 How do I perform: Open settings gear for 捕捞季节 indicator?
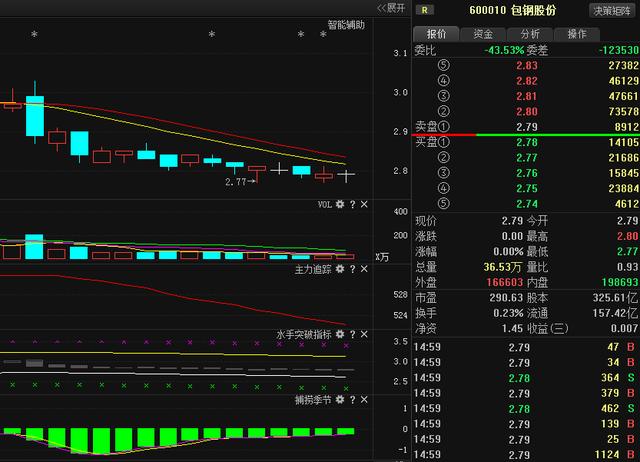(340, 399)
